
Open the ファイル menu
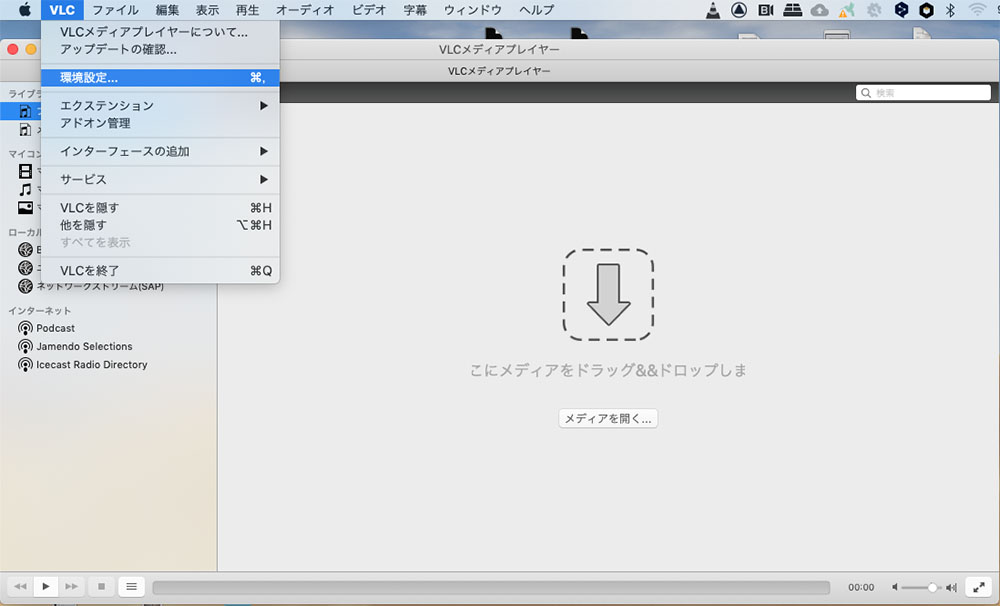pyautogui.click(x=115, y=10)
